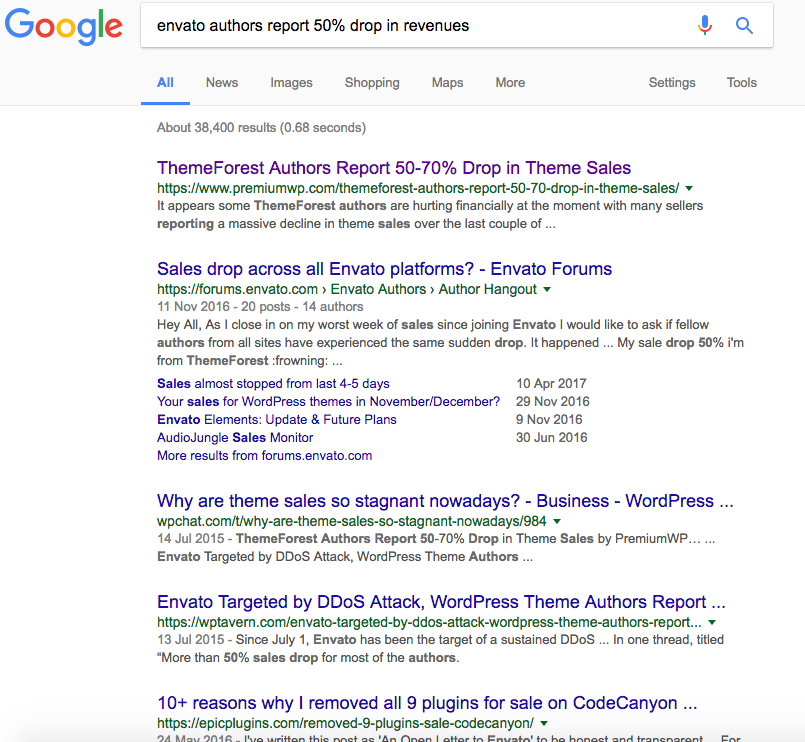Click the wptavern.com green URL text
805x742 pixels.
[429, 622]
